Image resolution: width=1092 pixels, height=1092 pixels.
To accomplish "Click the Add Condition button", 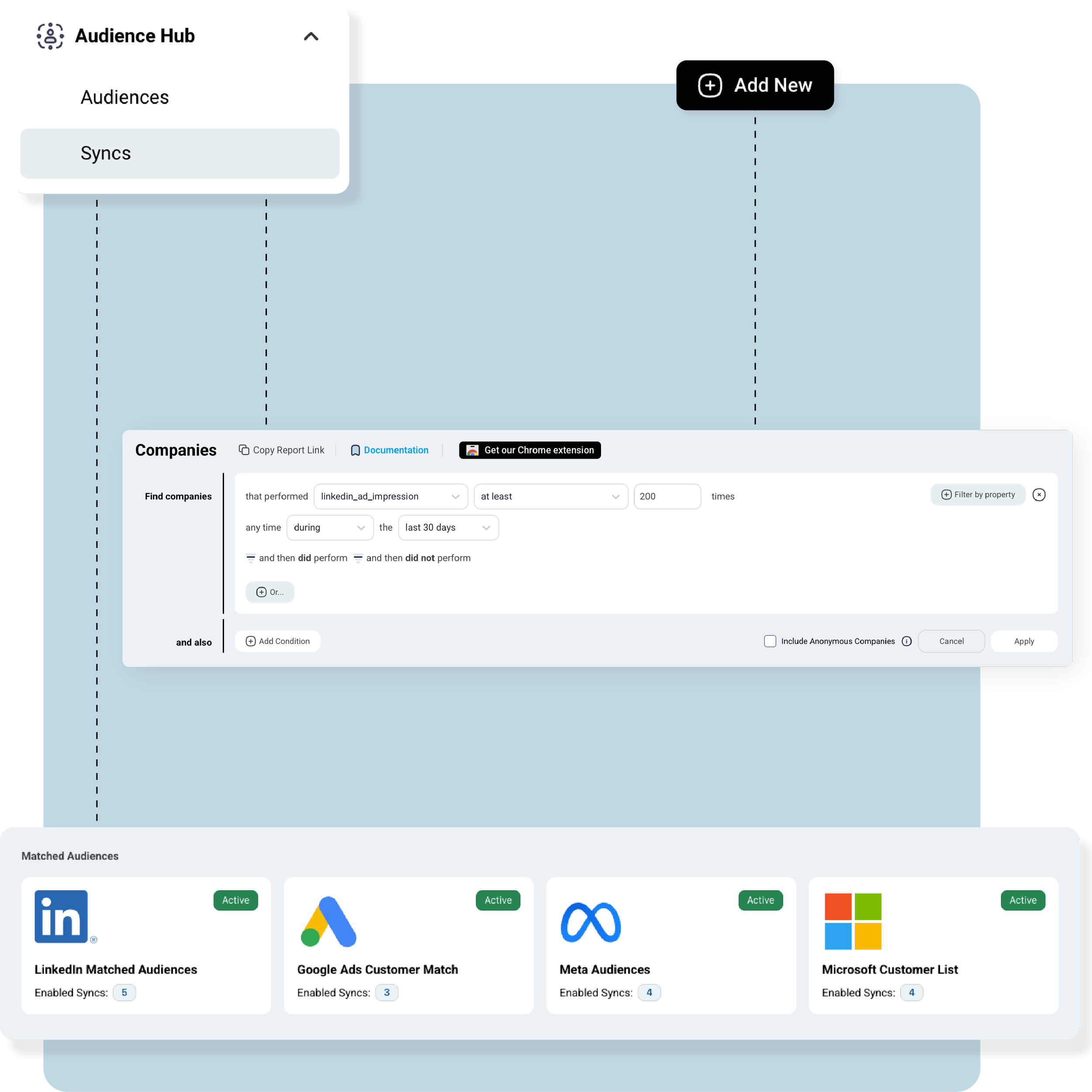I will 277,641.
